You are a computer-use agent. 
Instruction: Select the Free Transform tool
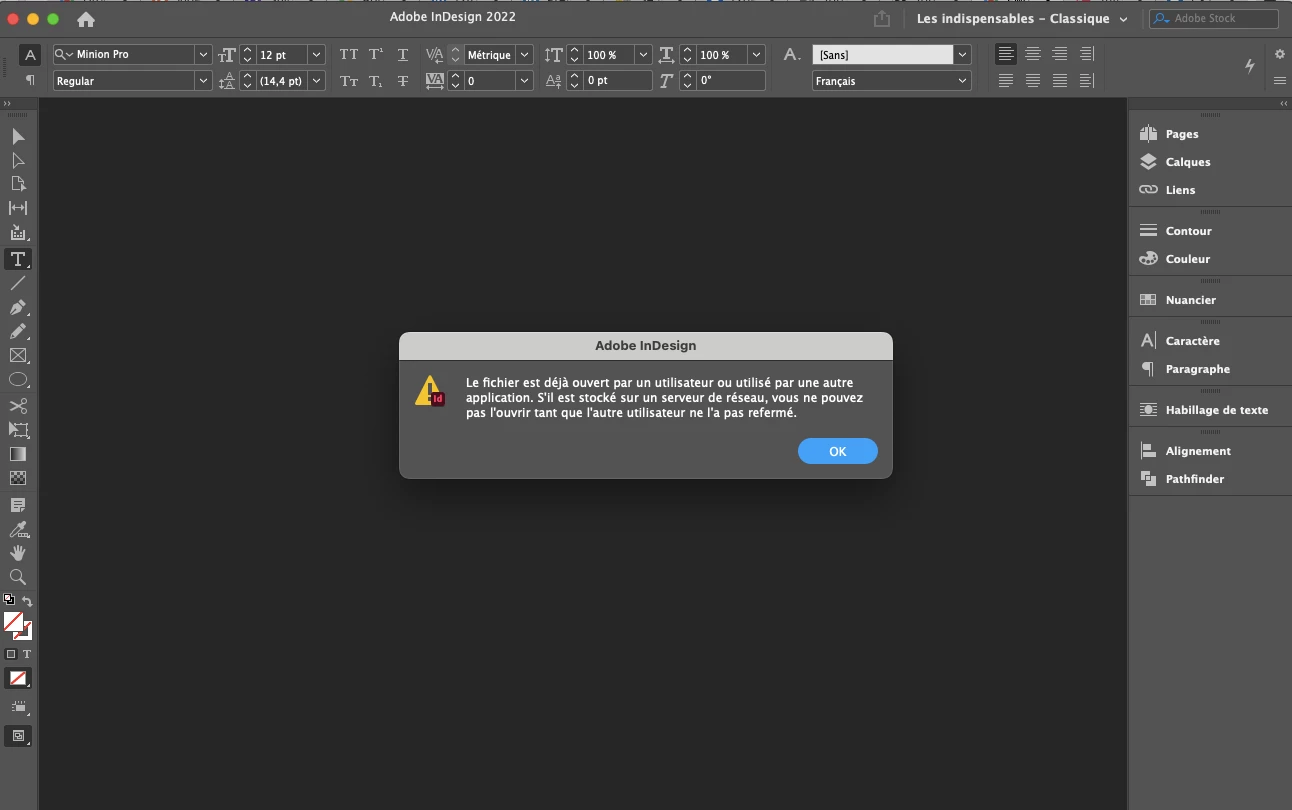[18, 430]
